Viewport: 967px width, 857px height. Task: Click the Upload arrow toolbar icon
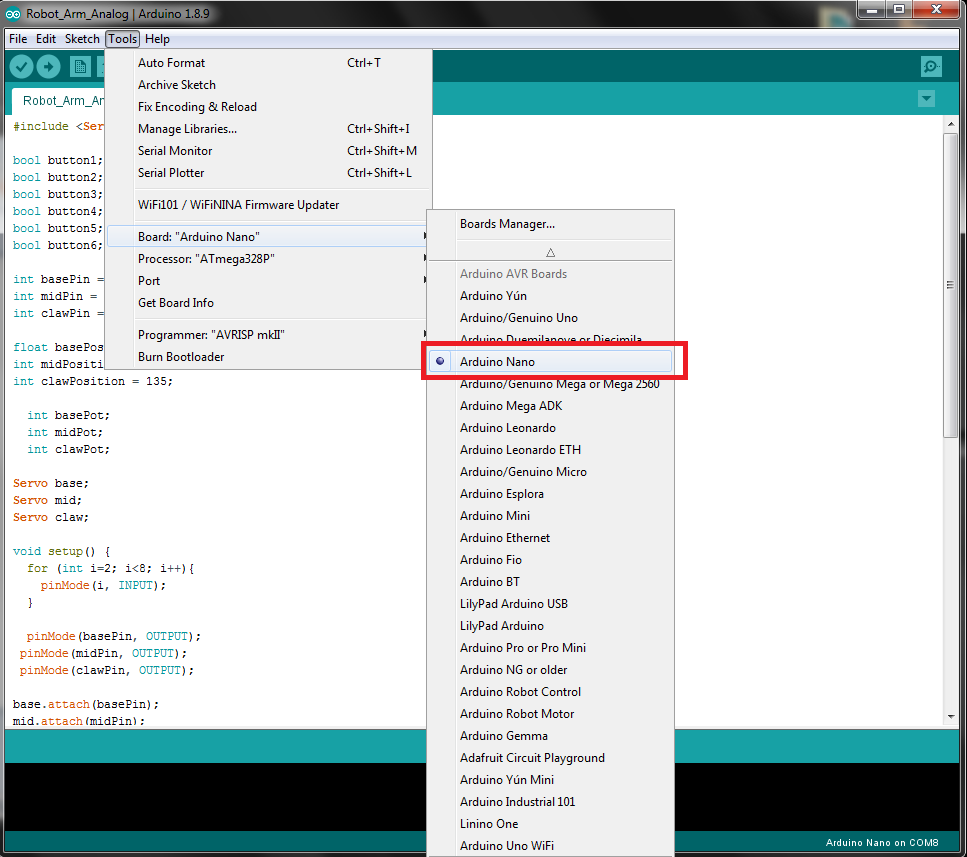click(x=48, y=66)
